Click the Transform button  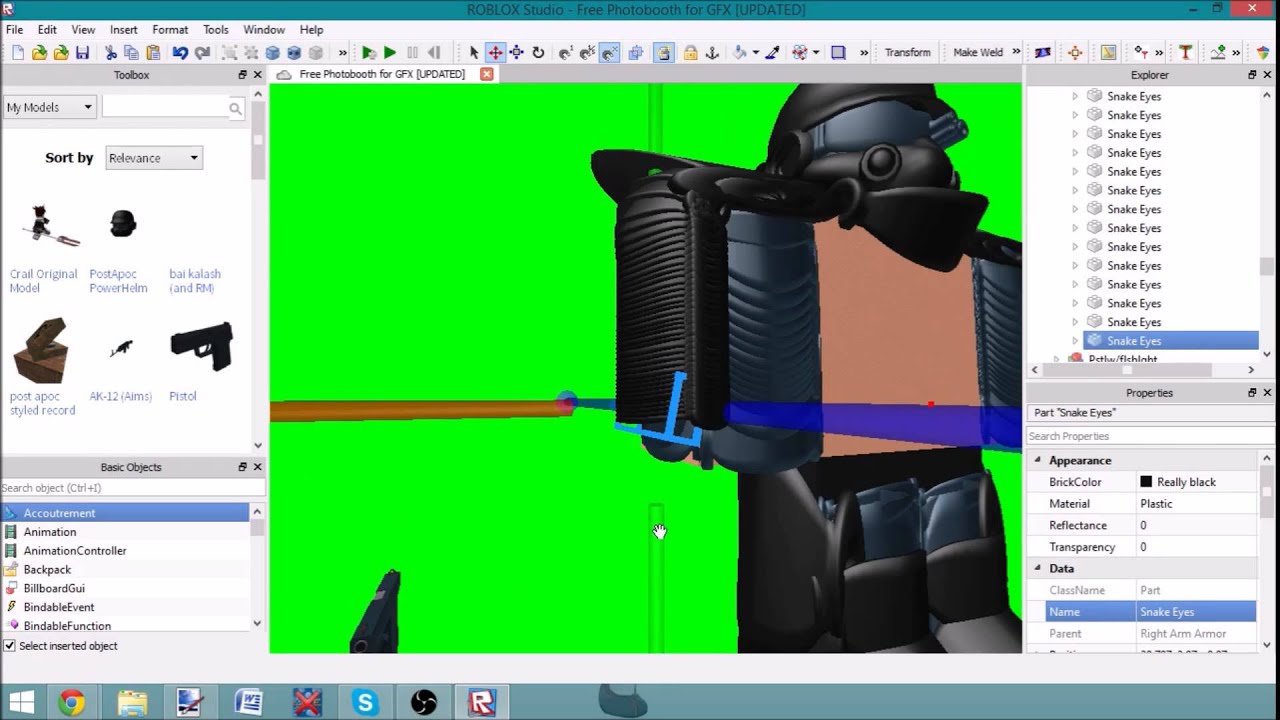coord(907,53)
